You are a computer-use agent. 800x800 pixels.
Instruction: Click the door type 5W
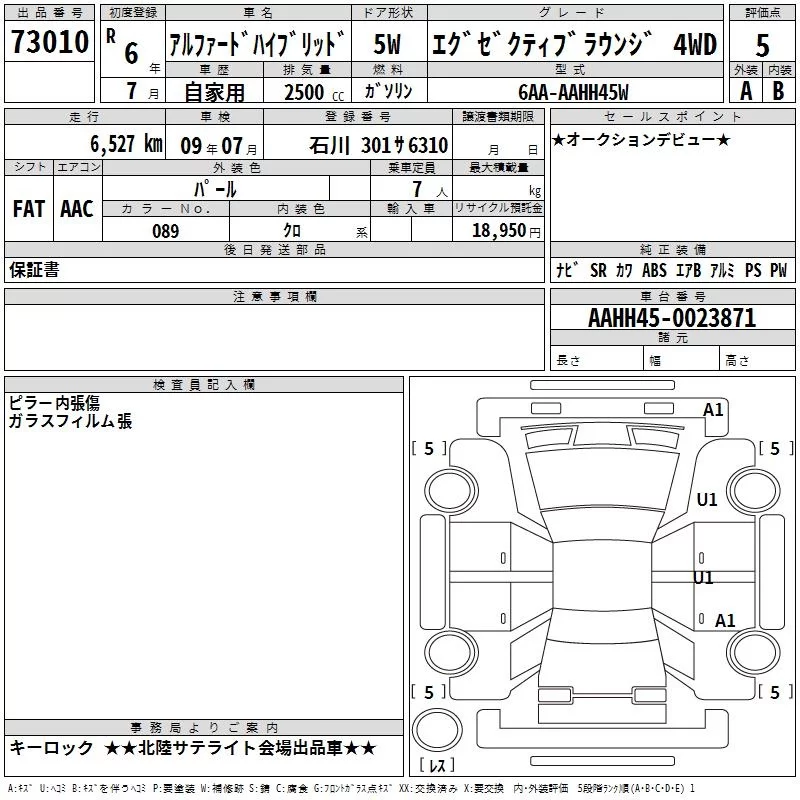tap(387, 44)
